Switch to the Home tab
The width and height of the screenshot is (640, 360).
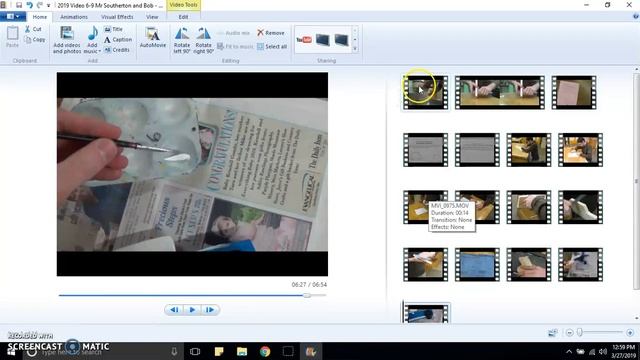[40, 17]
